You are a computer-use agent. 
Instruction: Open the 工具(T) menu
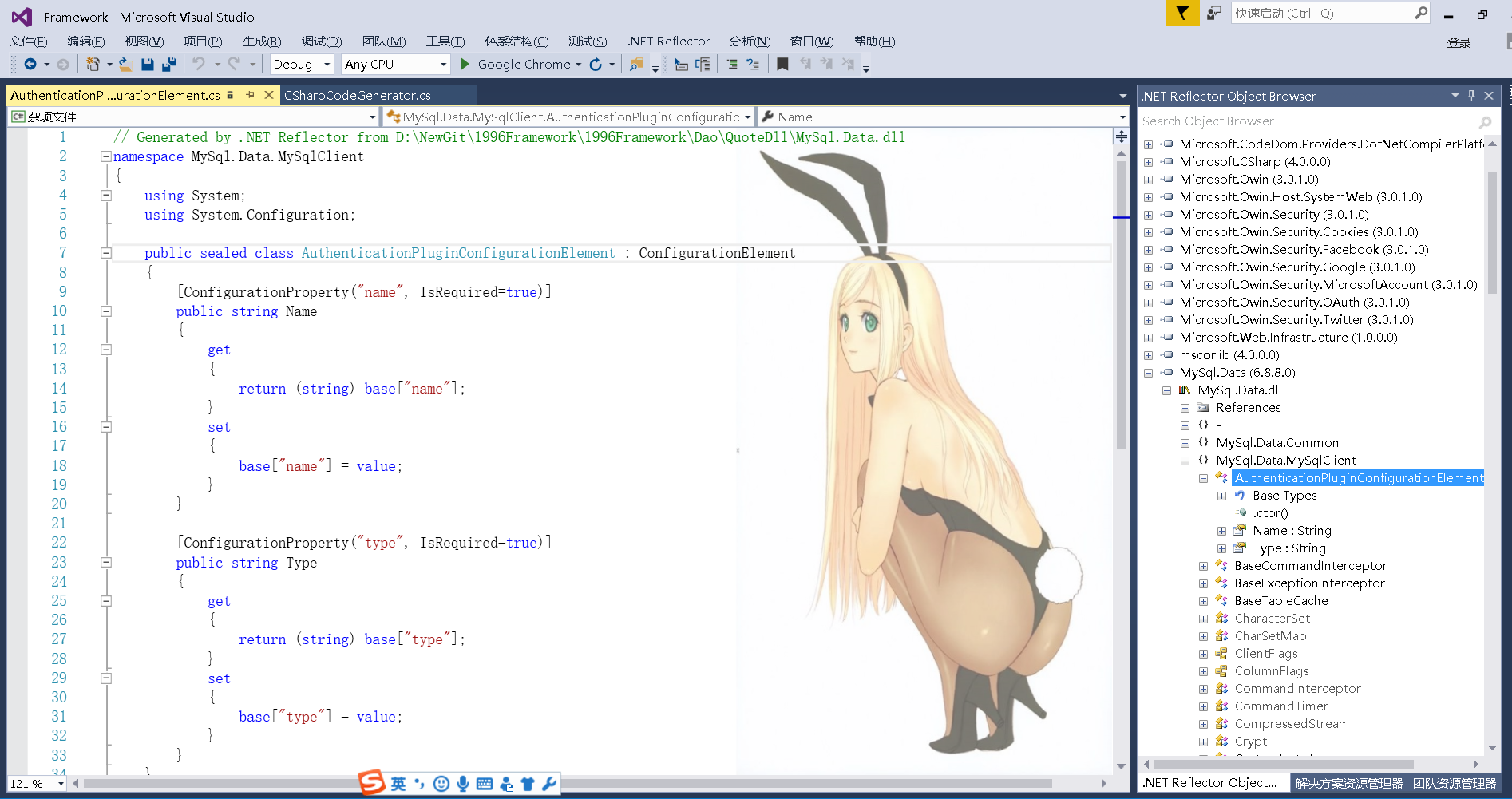coord(445,42)
